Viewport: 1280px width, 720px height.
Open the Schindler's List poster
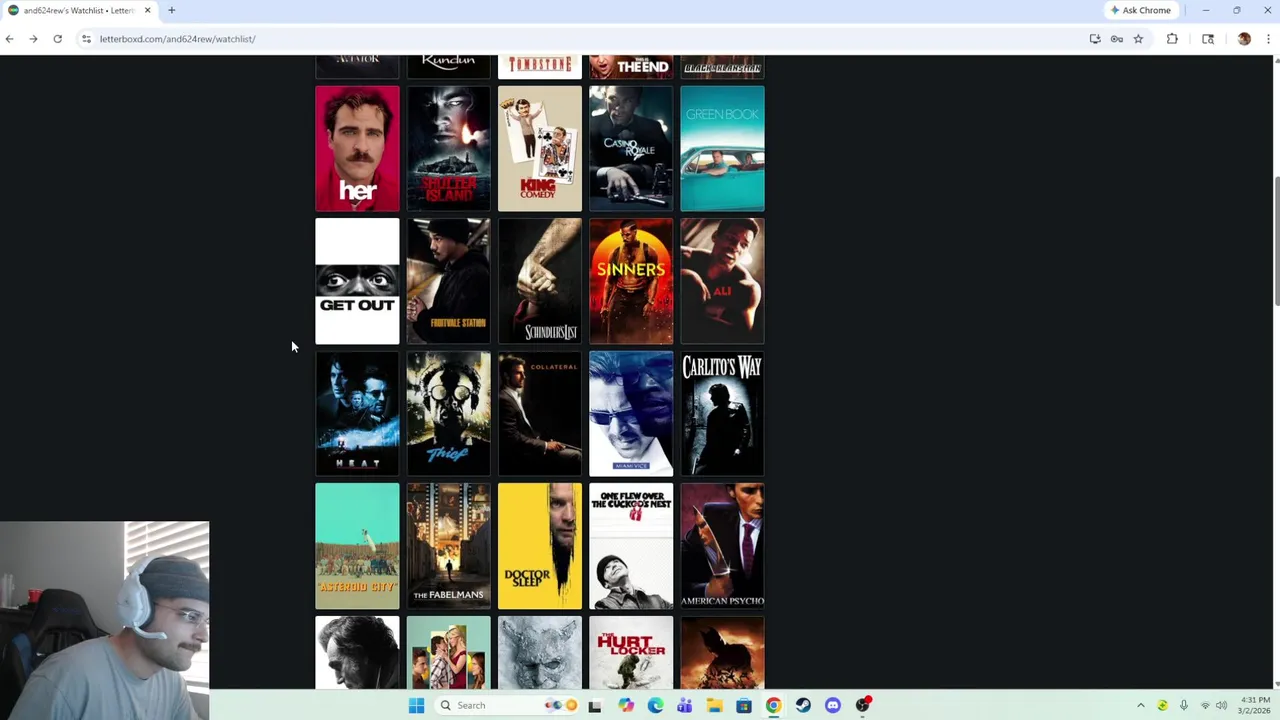[539, 281]
